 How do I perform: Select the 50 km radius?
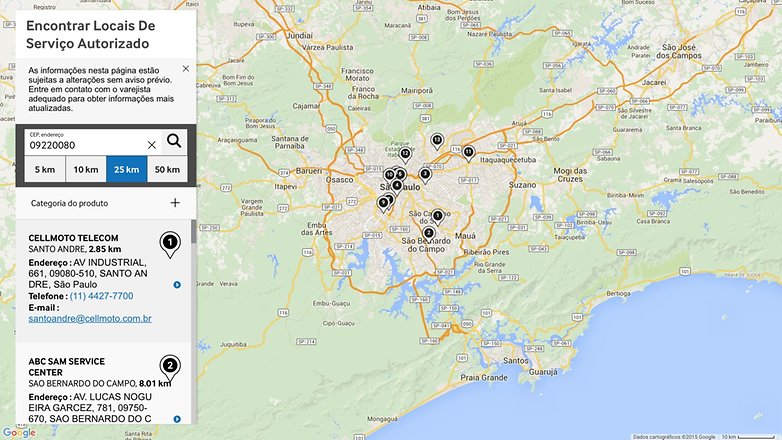coord(167,170)
